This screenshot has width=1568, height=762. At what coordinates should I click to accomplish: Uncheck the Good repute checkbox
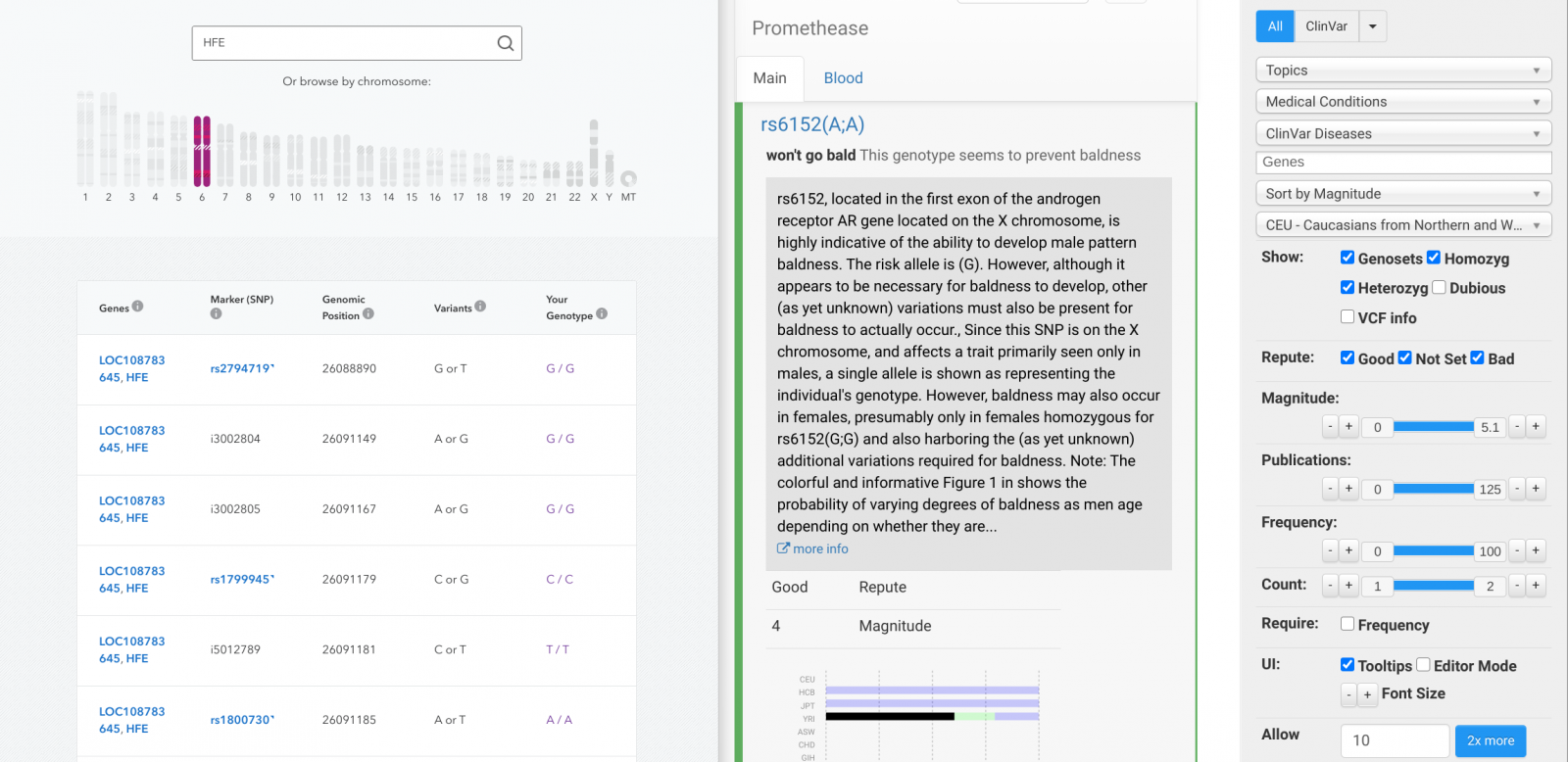tap(1347, 357)
